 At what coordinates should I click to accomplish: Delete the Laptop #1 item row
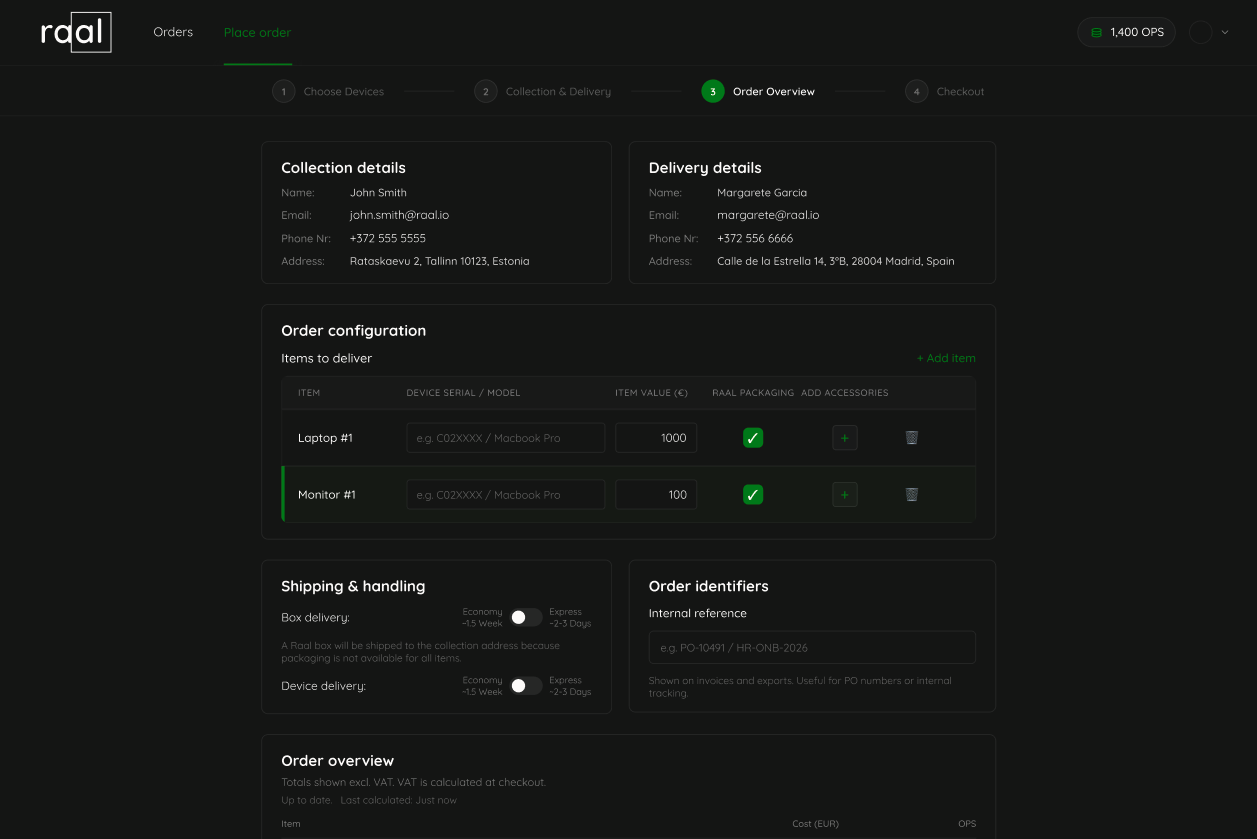[911, 438]
